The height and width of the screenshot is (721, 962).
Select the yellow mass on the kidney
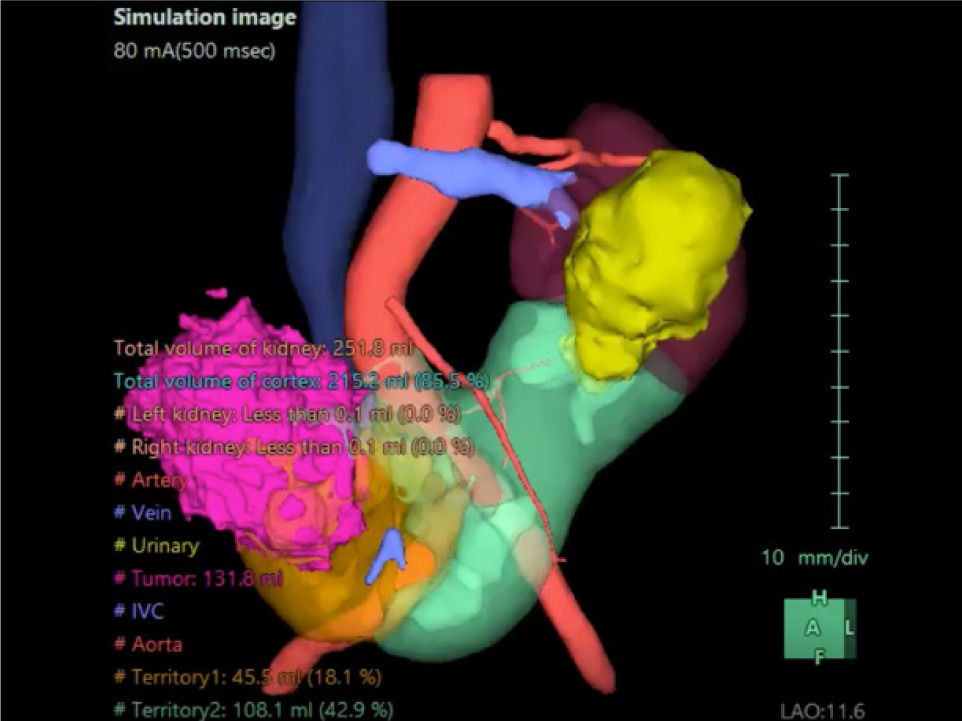(650, 260)
